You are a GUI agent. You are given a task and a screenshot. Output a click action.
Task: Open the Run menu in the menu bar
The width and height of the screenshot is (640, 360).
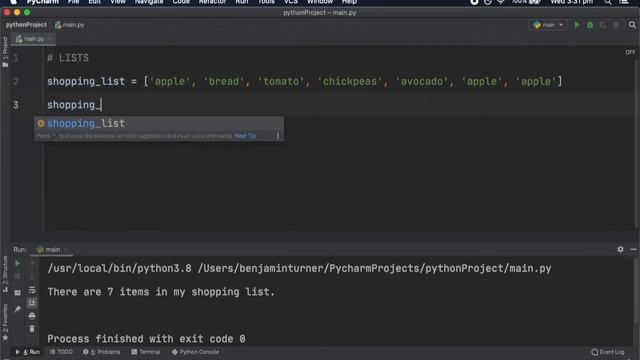point(242,2)
